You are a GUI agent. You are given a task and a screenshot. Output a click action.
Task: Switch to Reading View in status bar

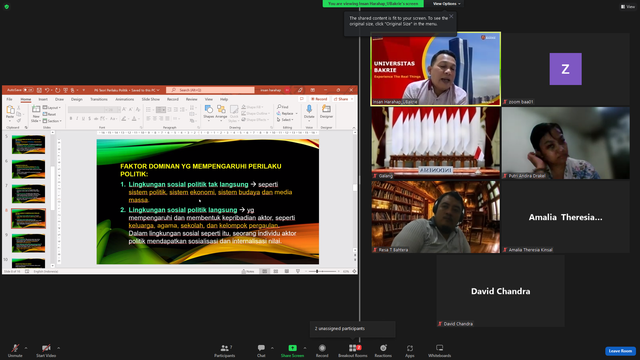point(287,271)
